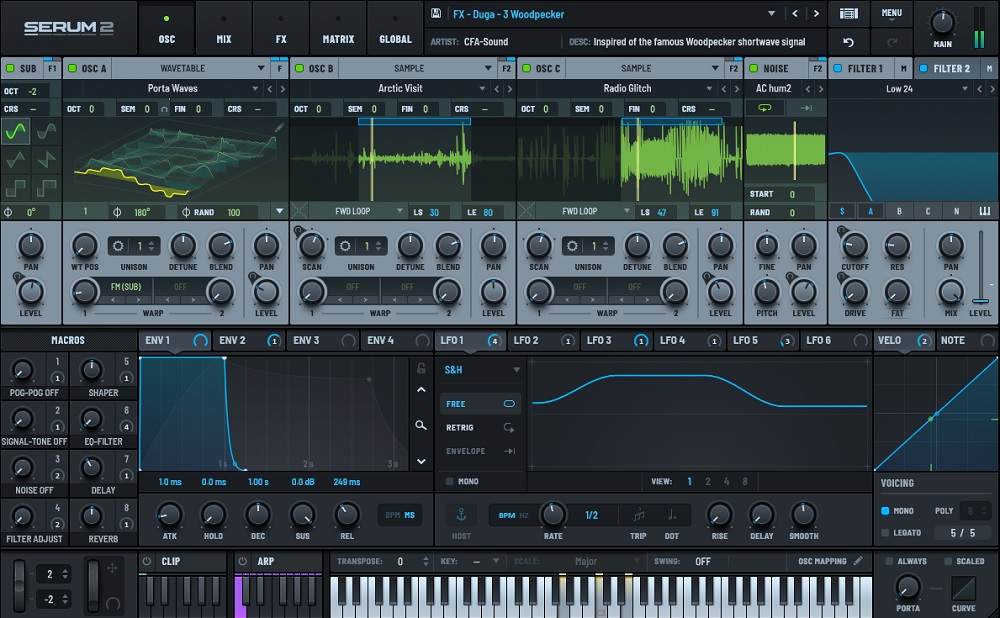Image resolution: width=1000 pixels, height=618 pixels.
Task: Toggle FILTER 1 enable switch
Action: [x=837, y=68]
